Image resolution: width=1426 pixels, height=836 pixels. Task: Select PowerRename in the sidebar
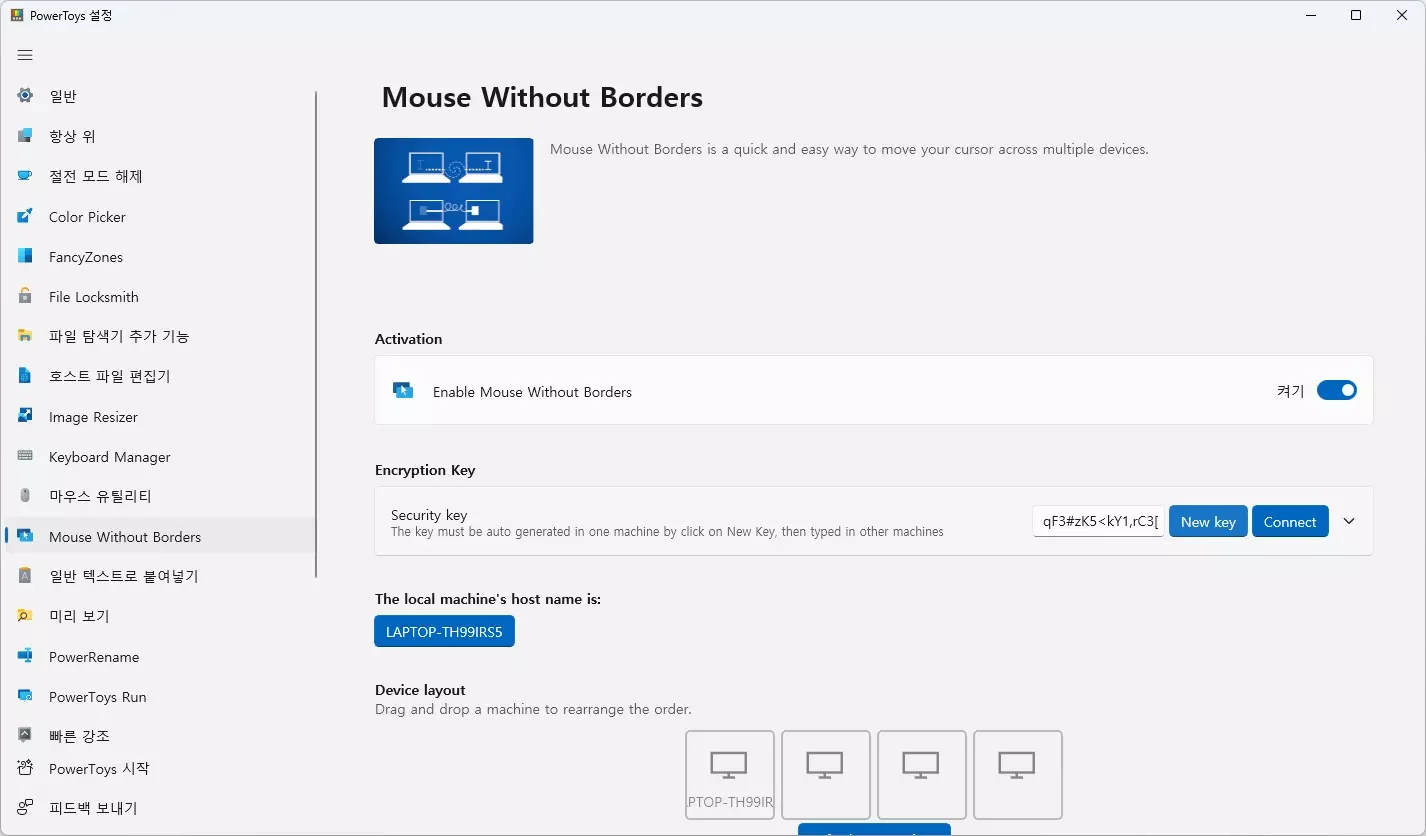point(160,656)
